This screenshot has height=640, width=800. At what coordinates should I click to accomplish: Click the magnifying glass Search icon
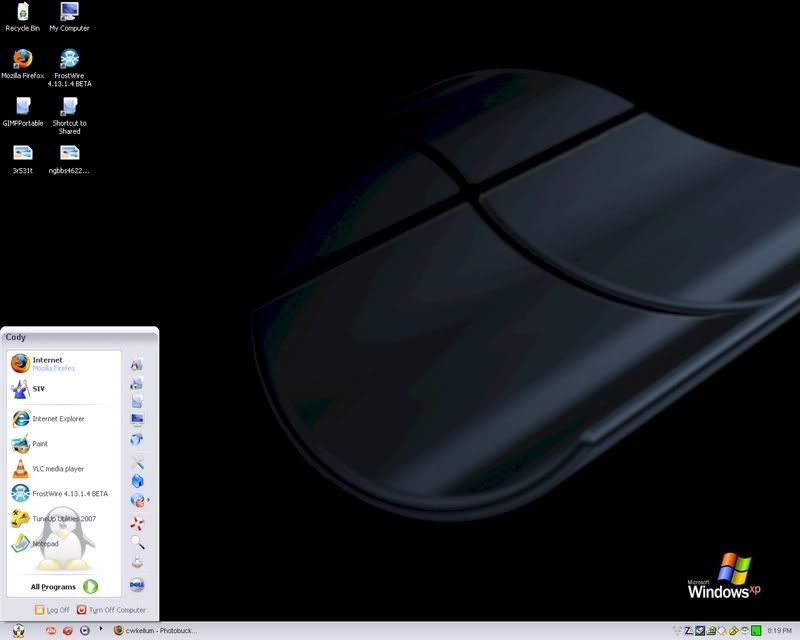click(138, 541)
